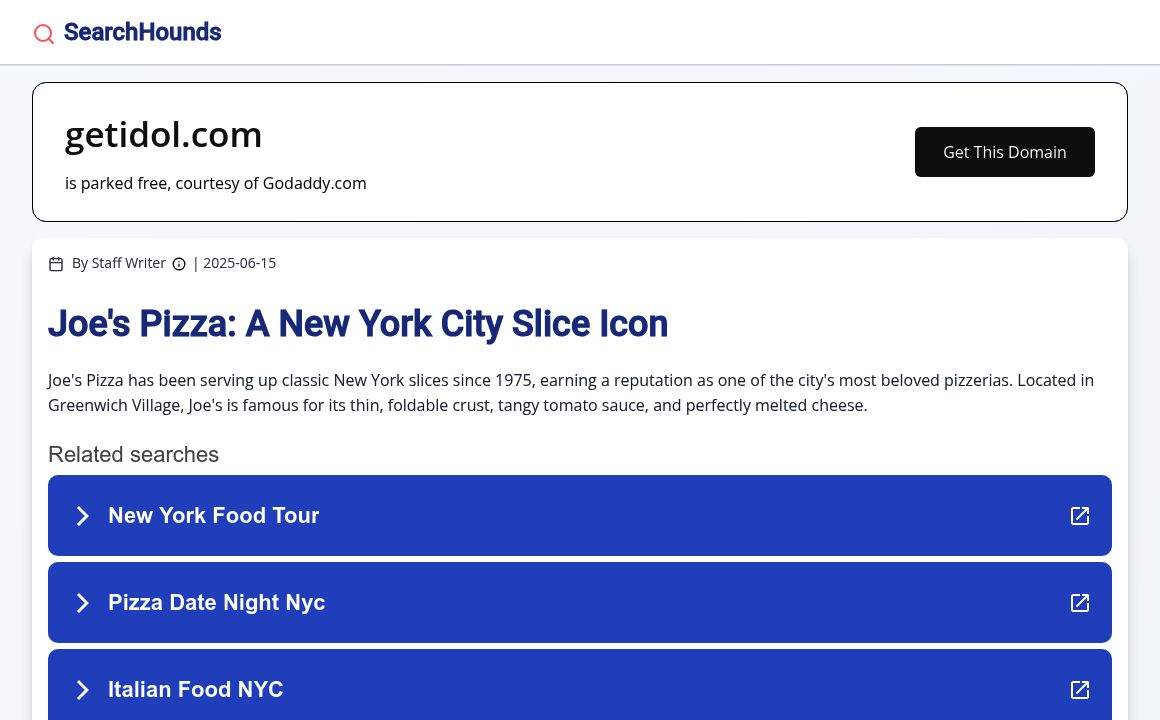Expand the Italian Food NYC chevron
The height and width of the screenshot is (720, 1160).
[83, 690]
